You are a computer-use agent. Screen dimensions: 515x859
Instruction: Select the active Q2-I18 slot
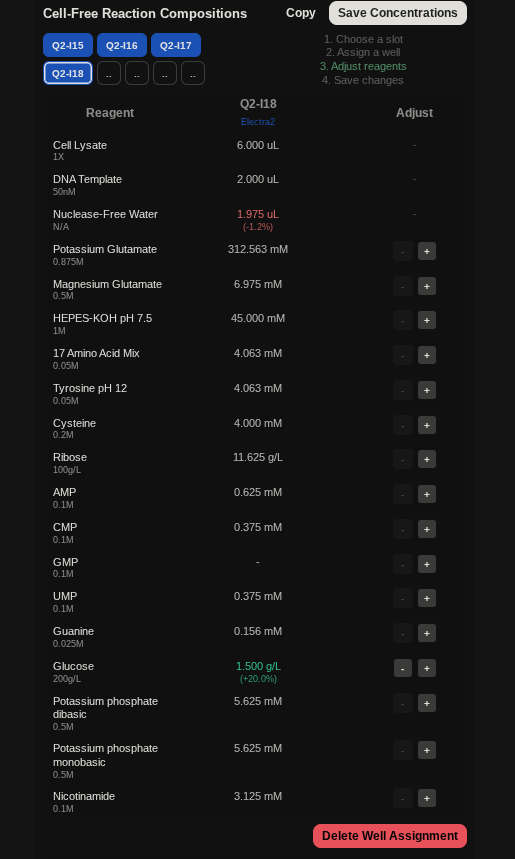tap(68, 73)
